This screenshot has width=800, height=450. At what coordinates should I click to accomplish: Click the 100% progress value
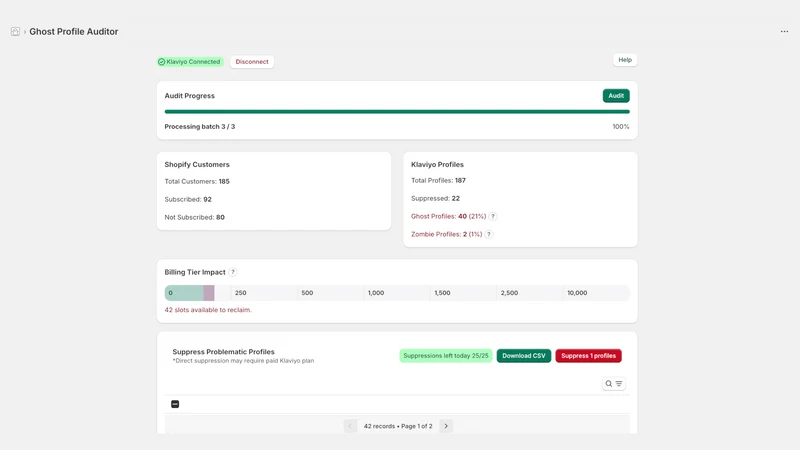(x=621, y=127)
